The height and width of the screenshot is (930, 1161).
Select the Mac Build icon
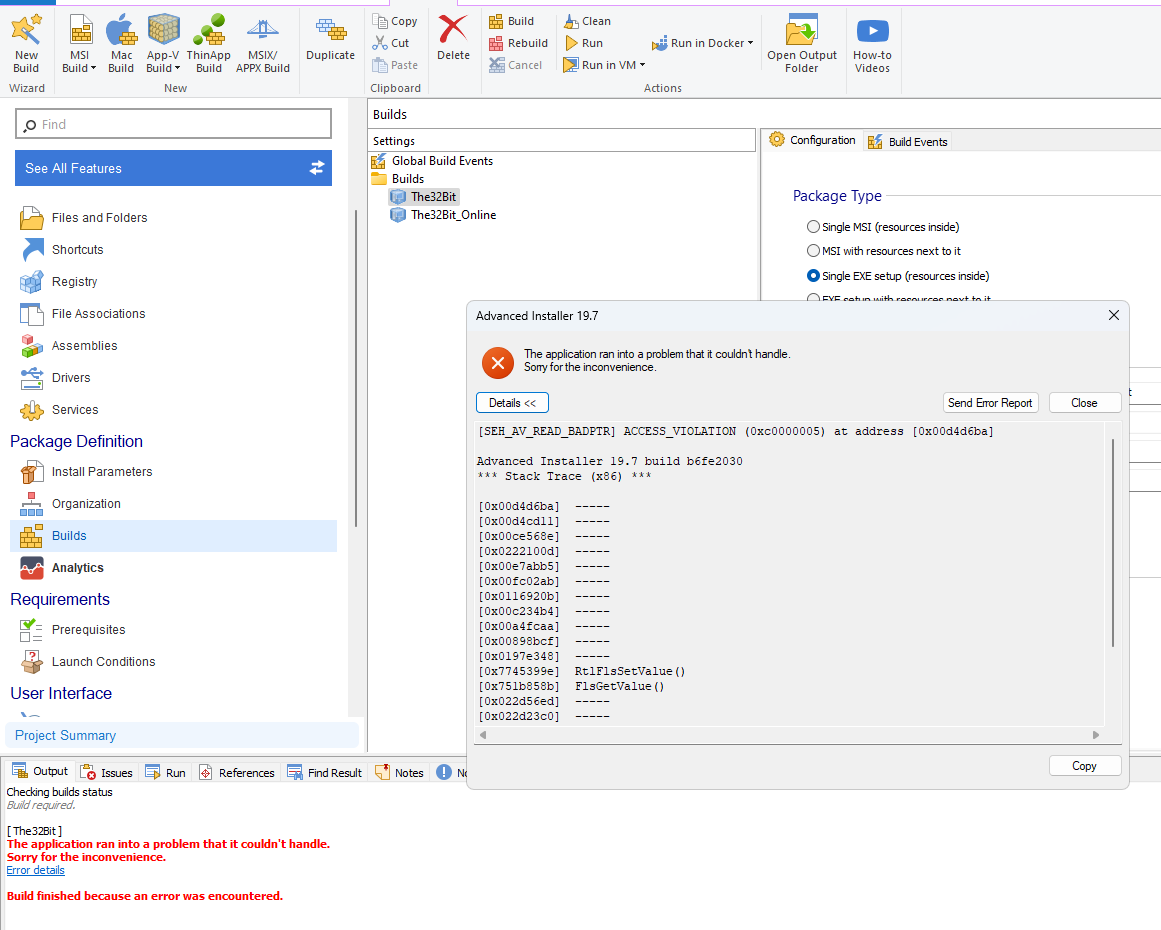click(121, 42)
